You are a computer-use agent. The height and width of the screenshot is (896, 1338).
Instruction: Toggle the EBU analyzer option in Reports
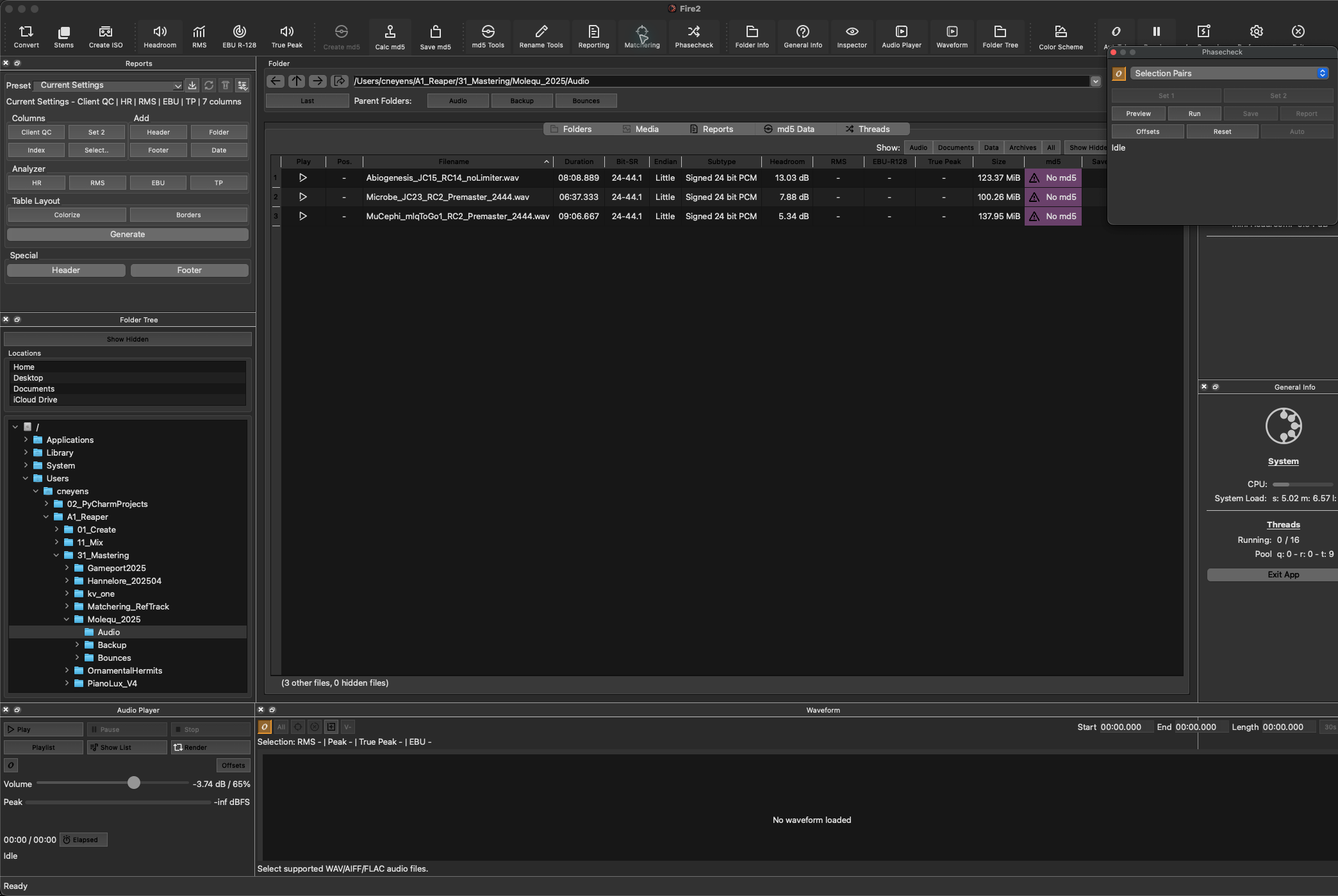point(158,183)
